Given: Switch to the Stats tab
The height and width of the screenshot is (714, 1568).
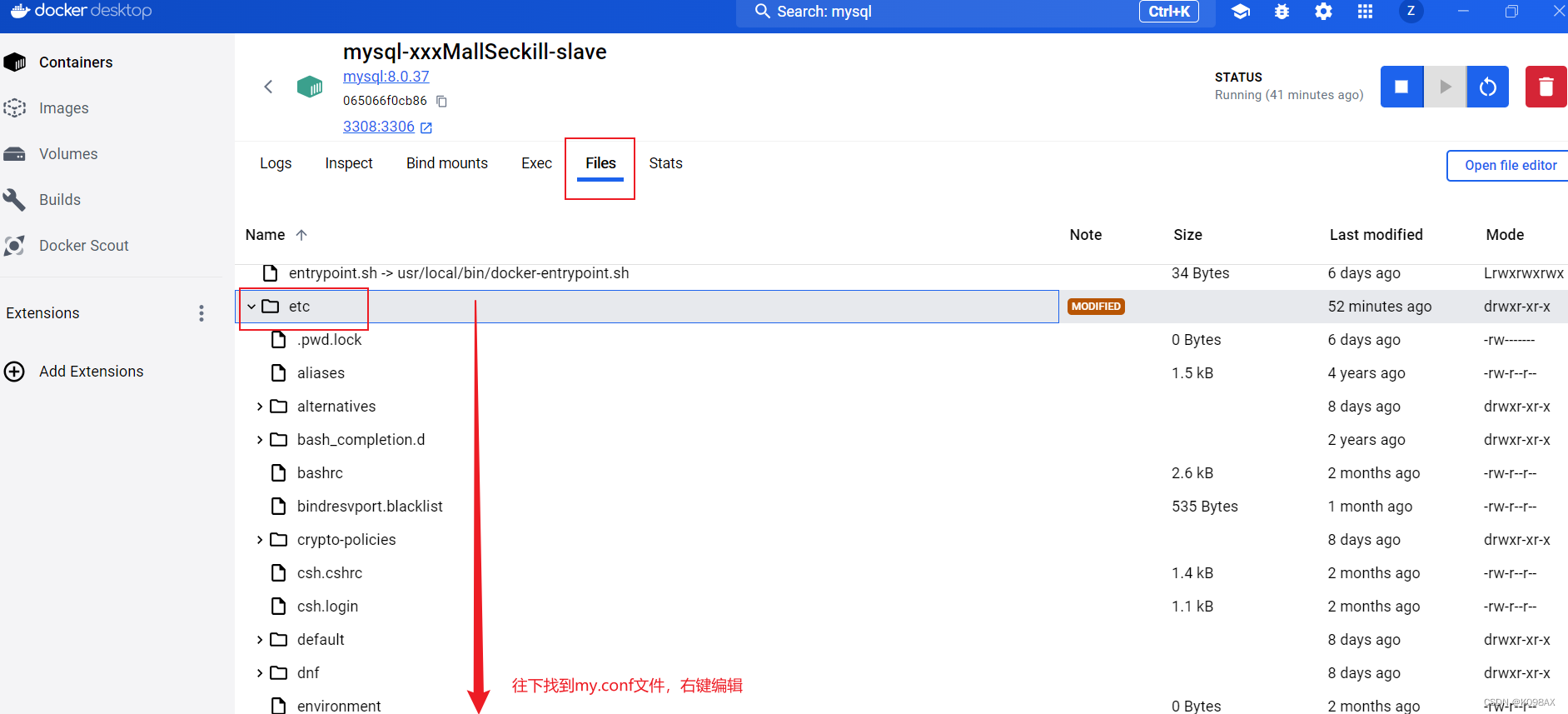Looking at the screenshot, I should (665, 163).
